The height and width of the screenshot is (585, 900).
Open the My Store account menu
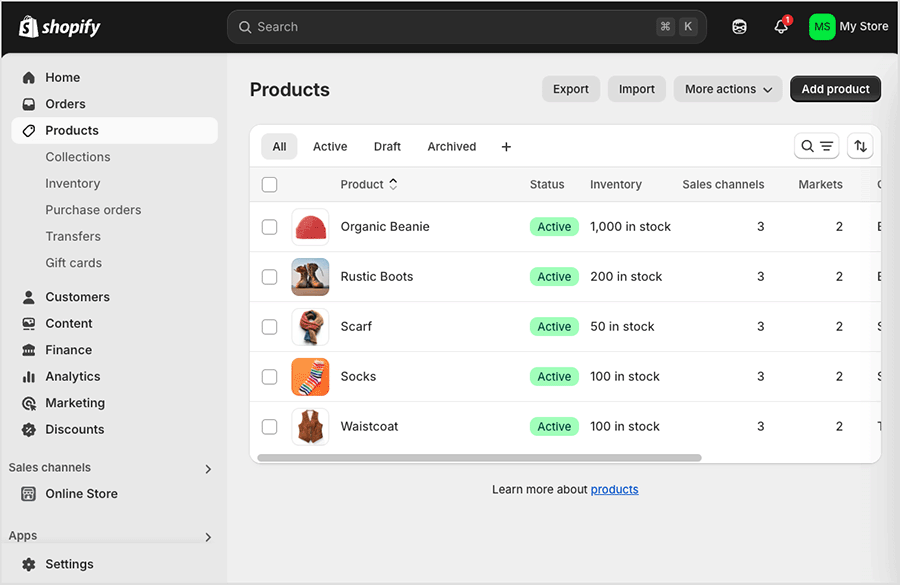pos(848,26)
